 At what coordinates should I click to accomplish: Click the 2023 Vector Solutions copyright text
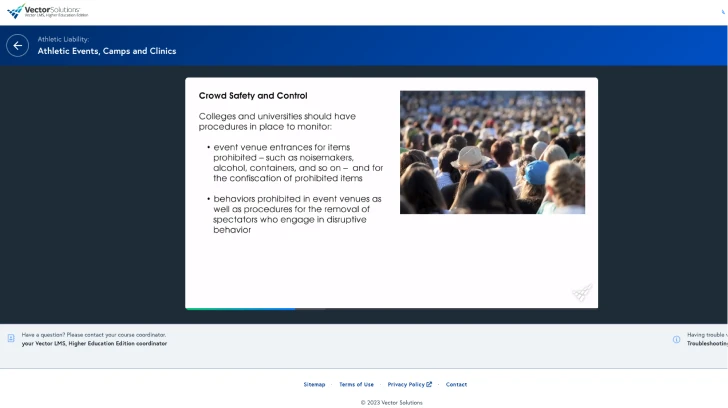coord(391,402)
